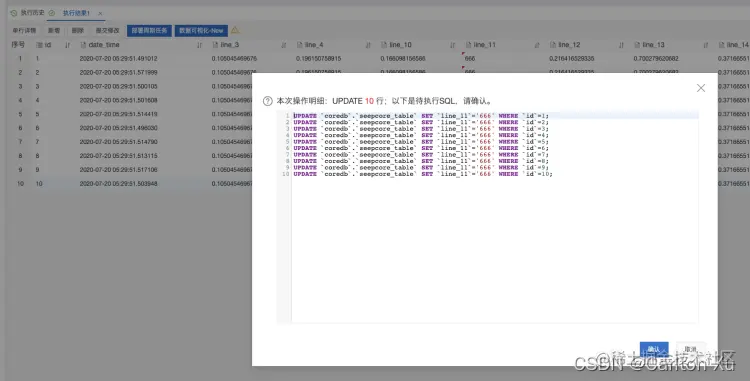The width and height of the screenshot is (750, 381).
Task: Sort by line_10 column sort icon
Action: coord(452,45)
